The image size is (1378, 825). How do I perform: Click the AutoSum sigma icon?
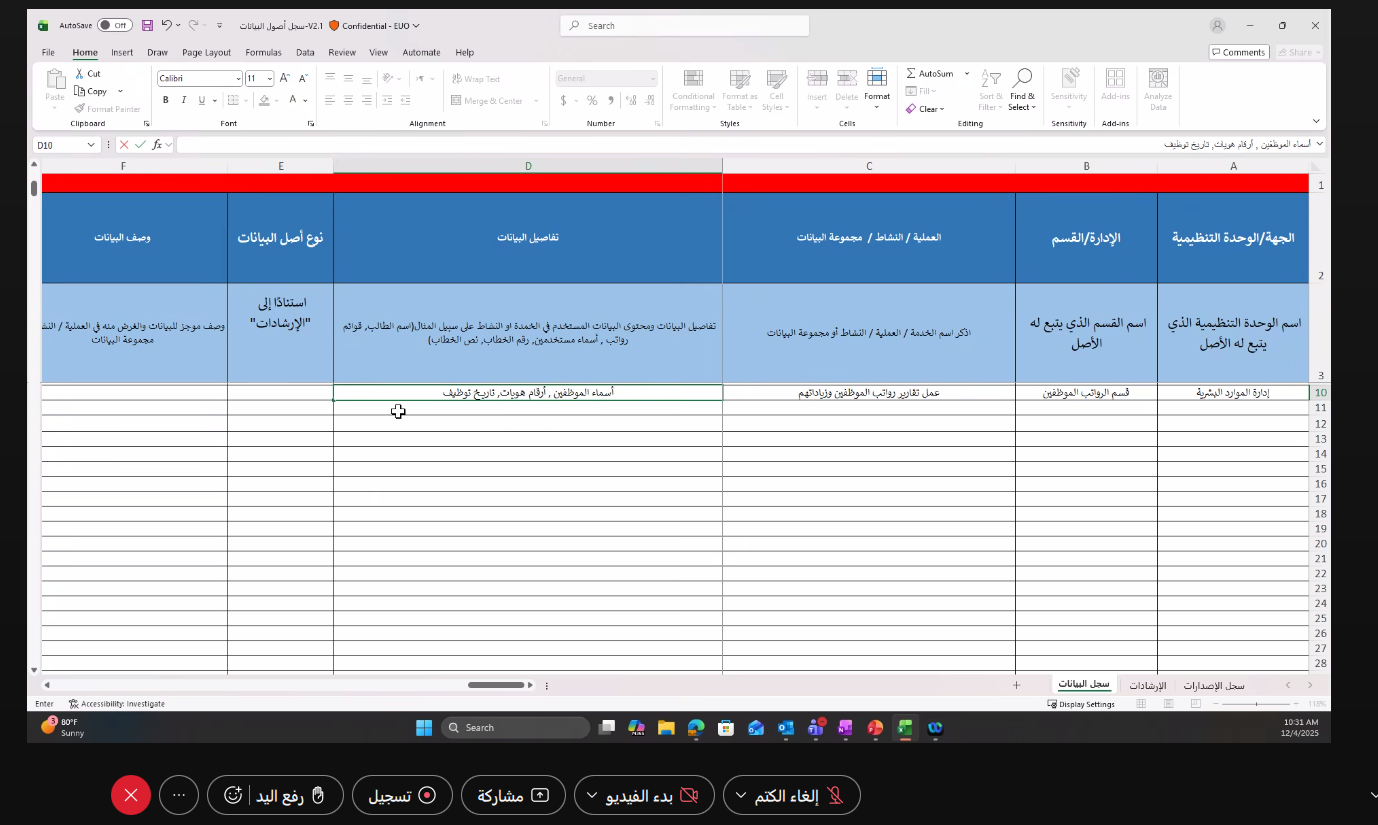911,74
